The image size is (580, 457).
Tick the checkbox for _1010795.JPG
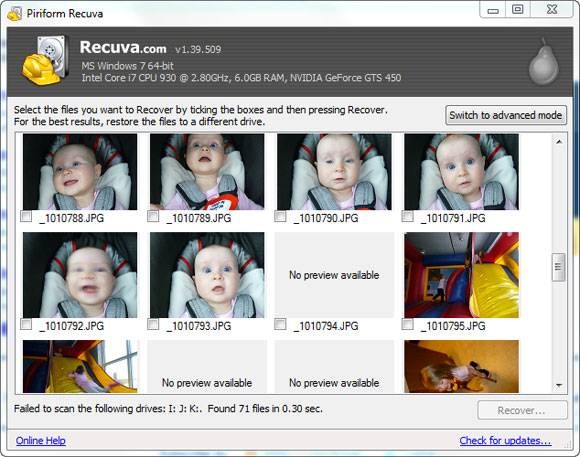[408, 325]
